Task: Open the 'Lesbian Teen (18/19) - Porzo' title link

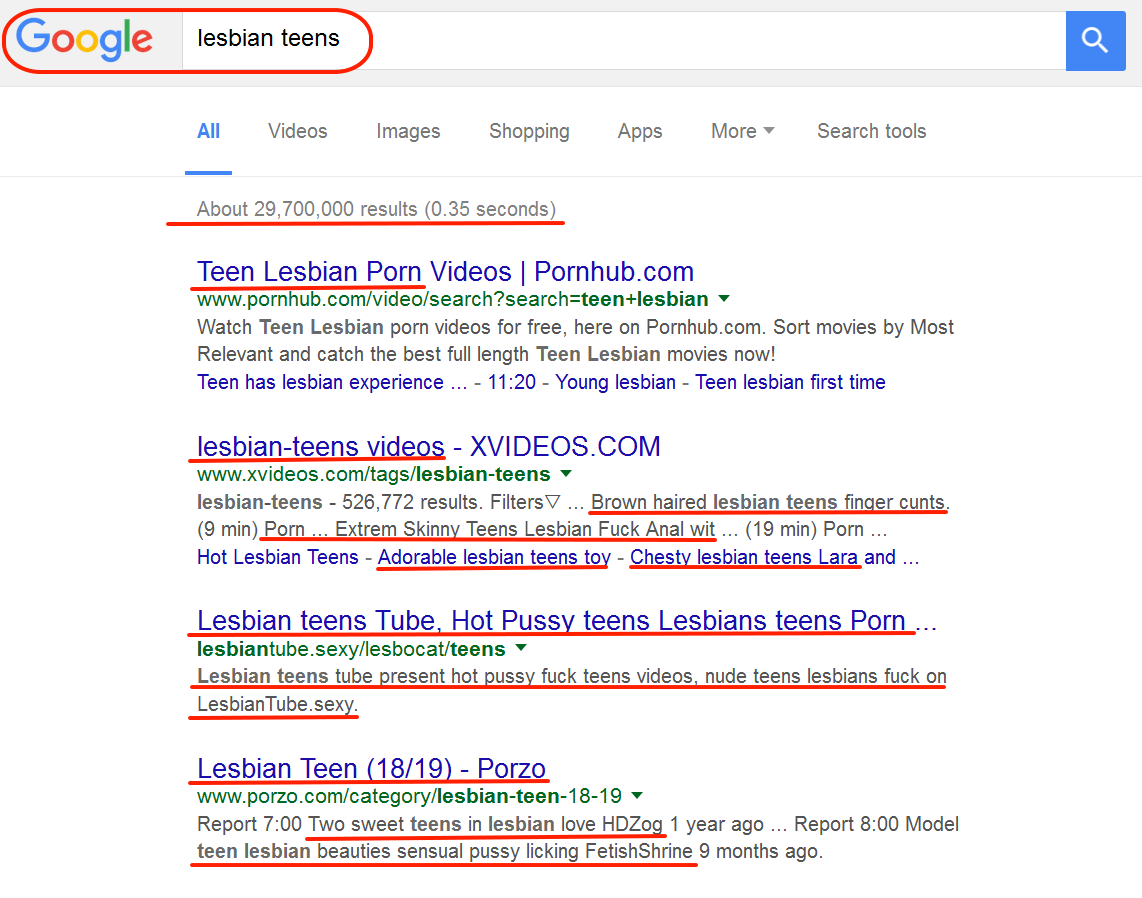Action: coord(371,768)
